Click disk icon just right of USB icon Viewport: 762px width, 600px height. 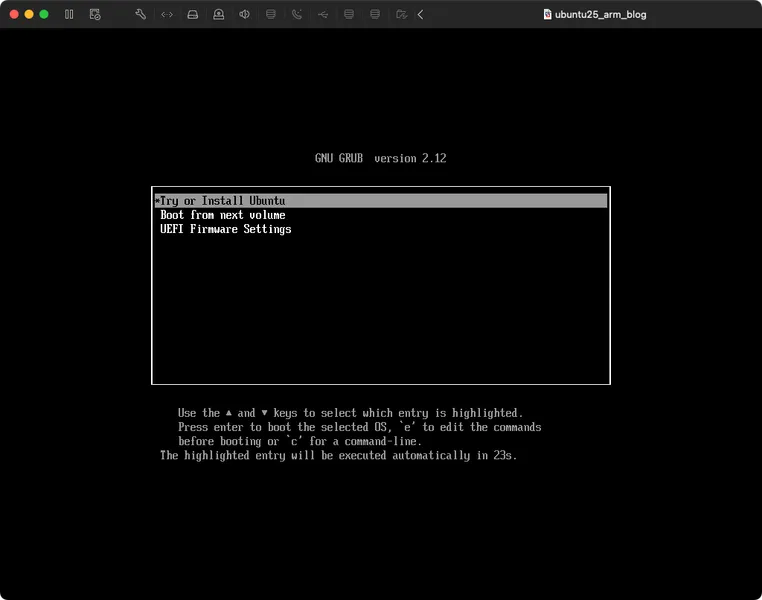coord(349,15)
